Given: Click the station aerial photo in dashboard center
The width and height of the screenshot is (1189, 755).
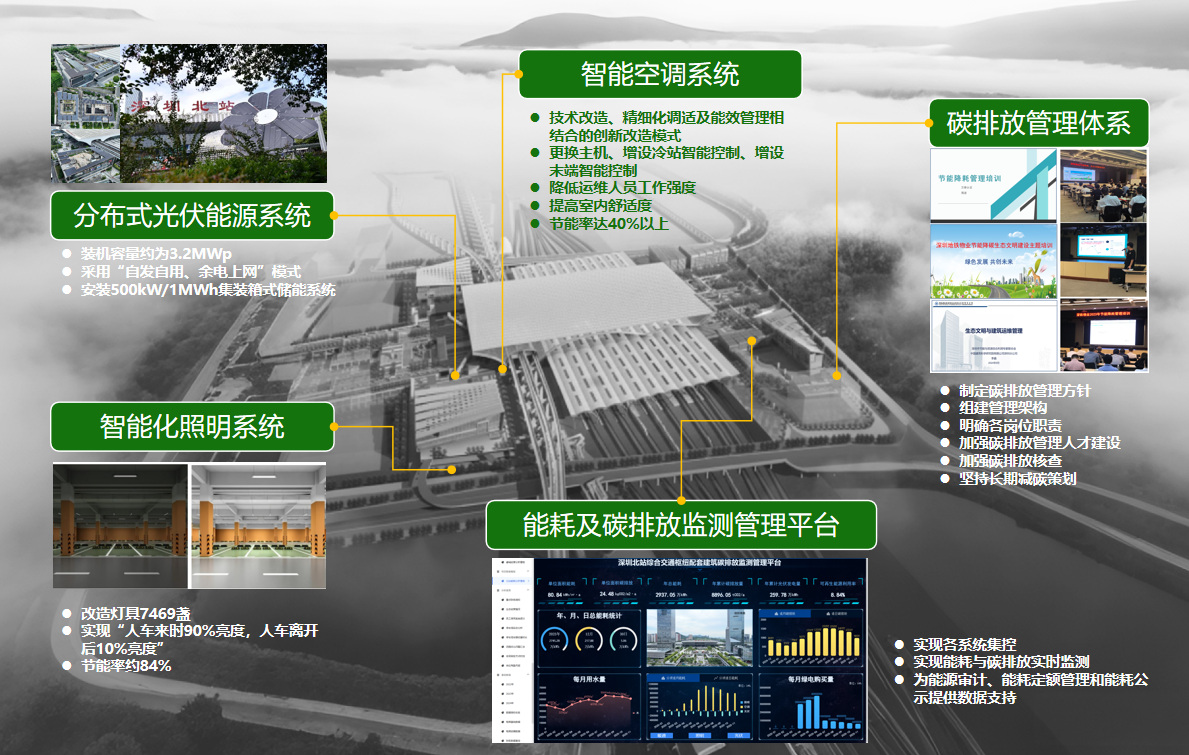Looking at the screenshot, I should 699,639.
